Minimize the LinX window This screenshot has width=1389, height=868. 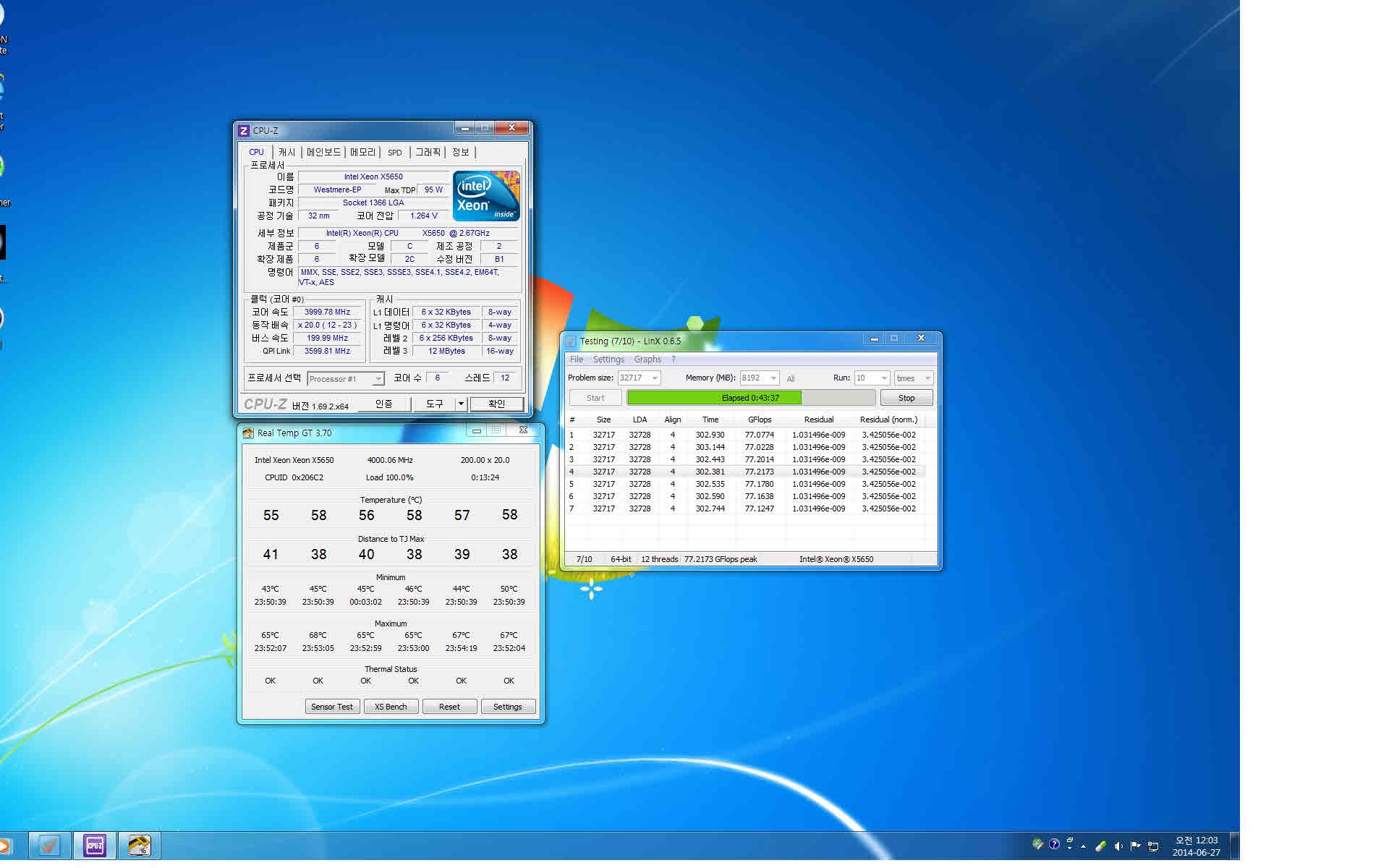click(x=874, y=339)
